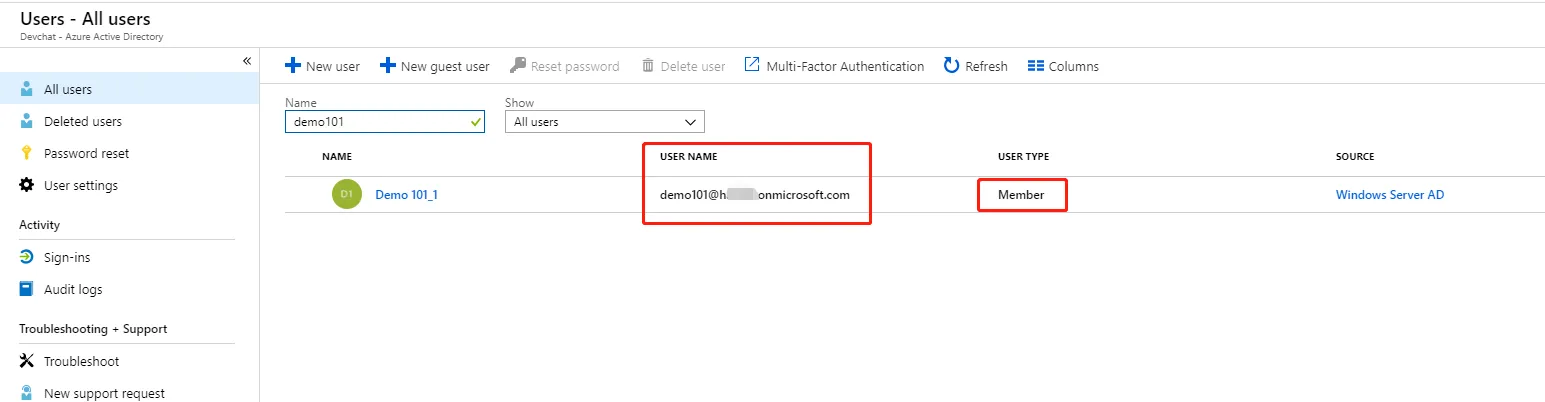Click the Users - All users page title

point(86,18)
